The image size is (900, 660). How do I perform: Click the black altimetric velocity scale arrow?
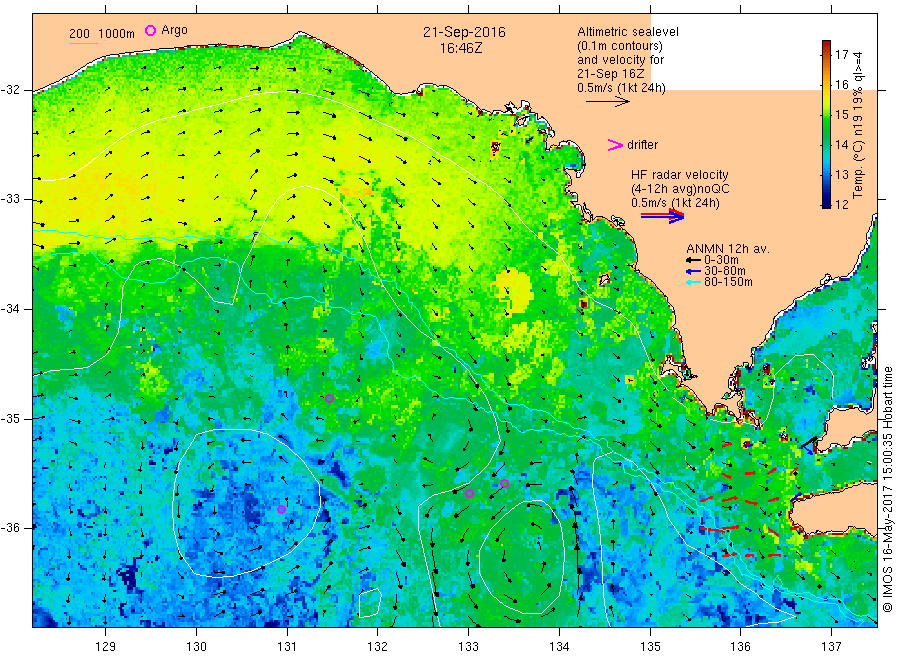pyautogui.click(x=608, y=102)
